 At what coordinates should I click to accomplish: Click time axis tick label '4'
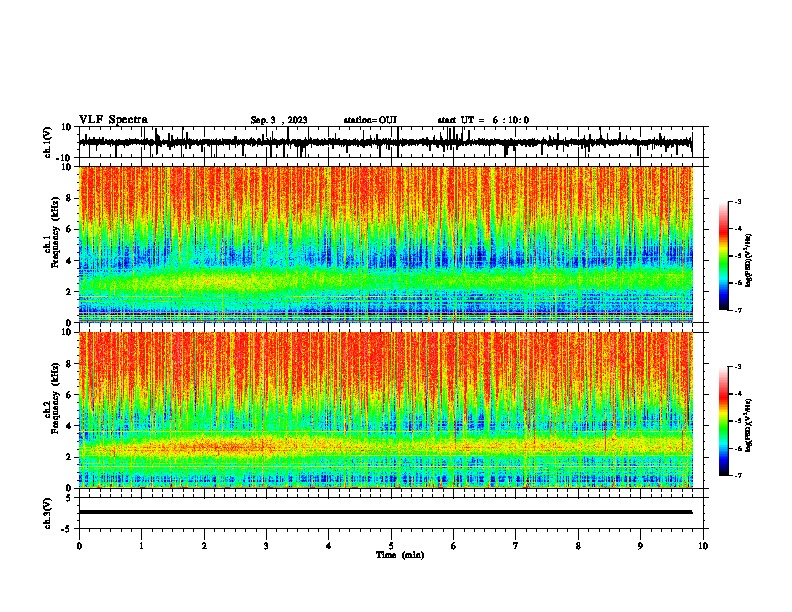point(329,546)
